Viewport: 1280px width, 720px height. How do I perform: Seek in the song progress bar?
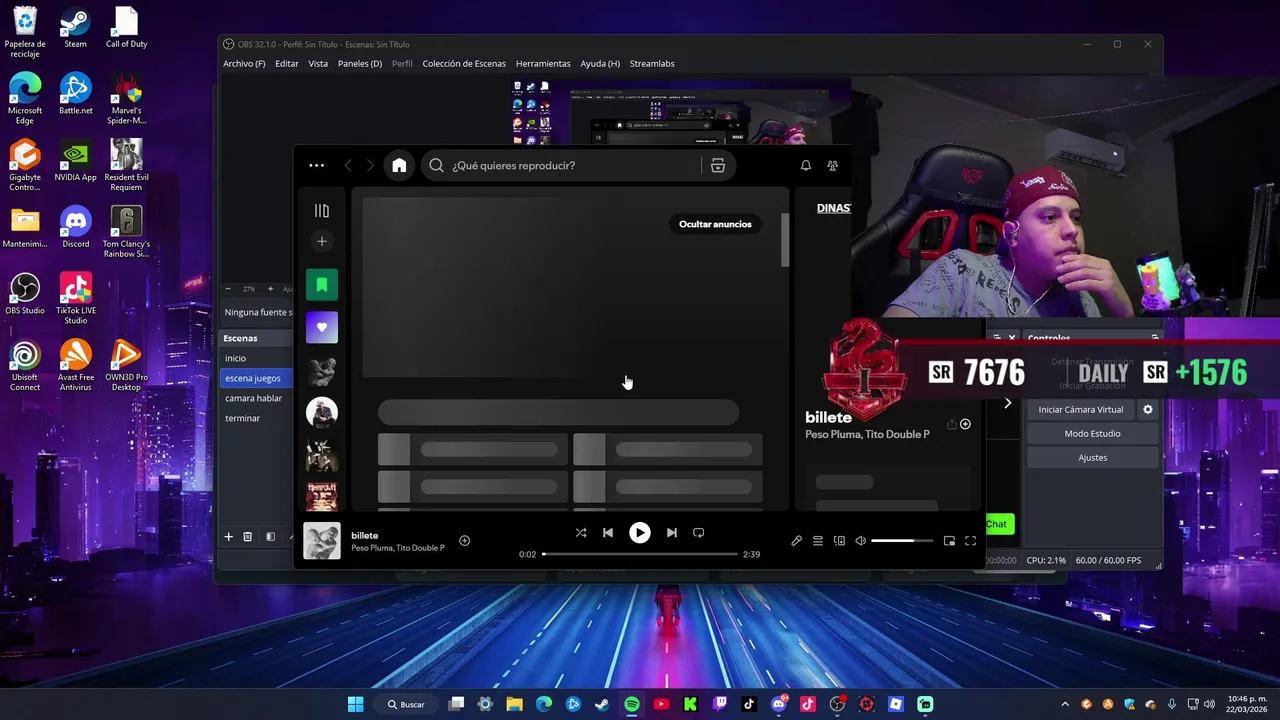click(640, 554)
